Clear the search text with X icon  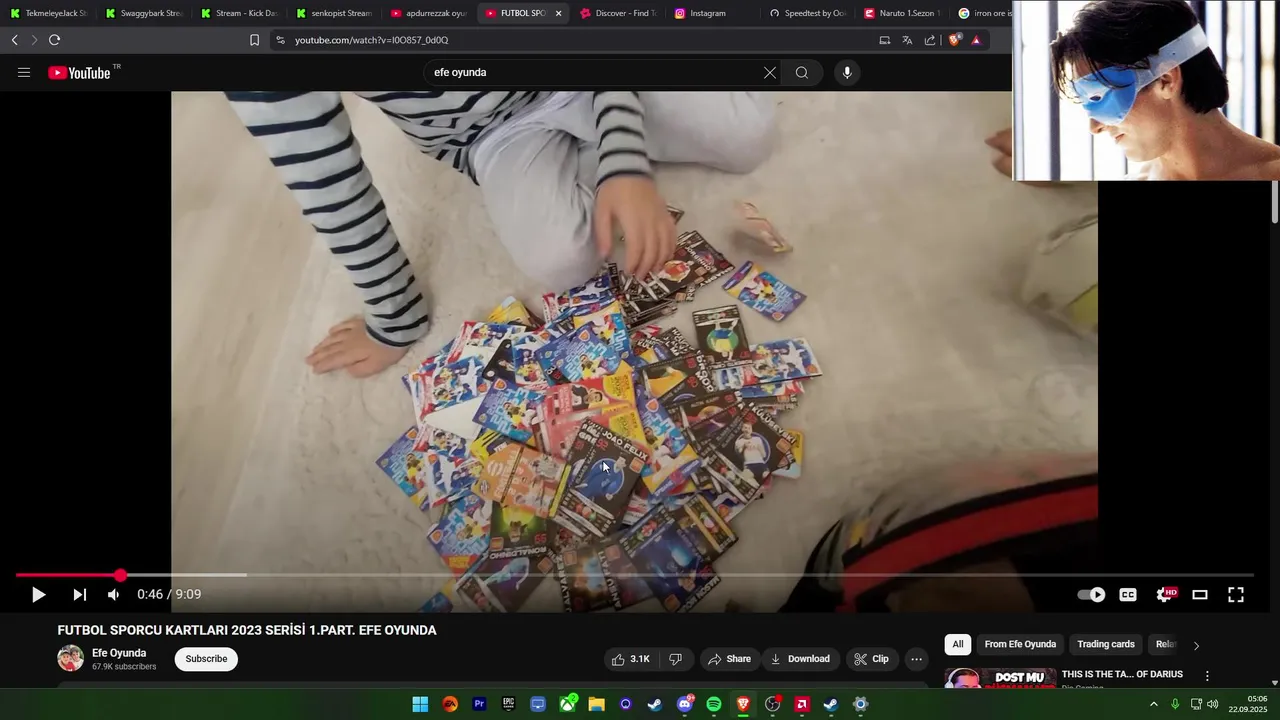point(770,73)
